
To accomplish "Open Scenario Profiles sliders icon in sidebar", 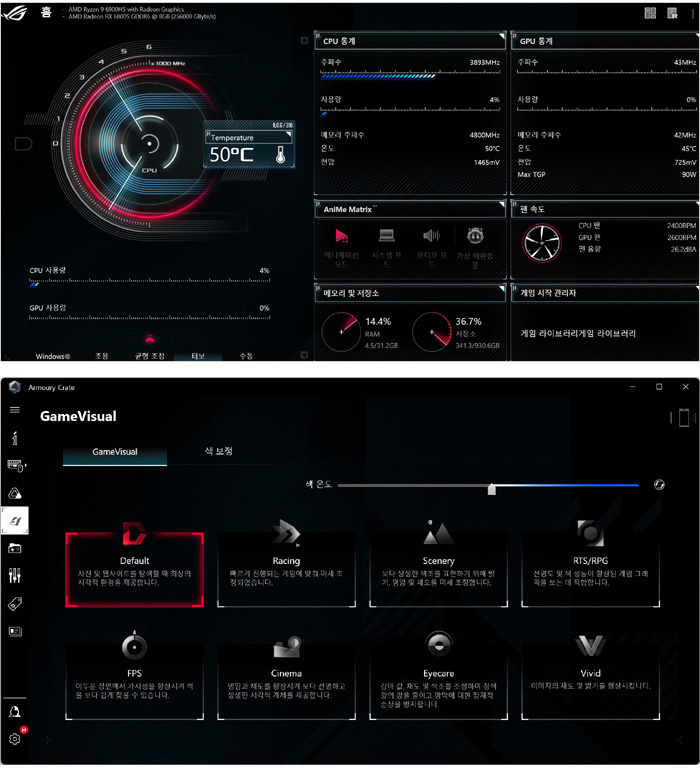I will 15,576.
